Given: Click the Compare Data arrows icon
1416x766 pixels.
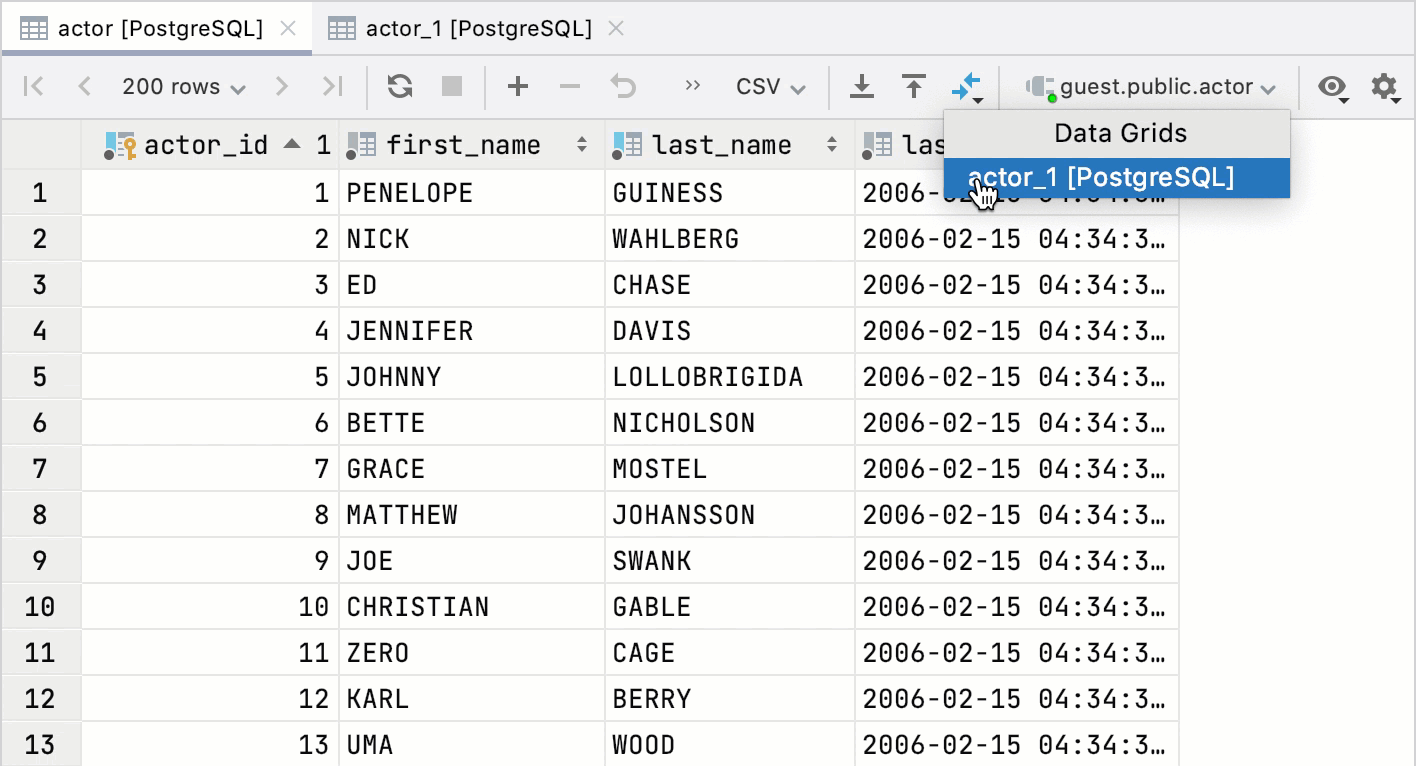Looking at the screenshot, I should coord(967,87).
